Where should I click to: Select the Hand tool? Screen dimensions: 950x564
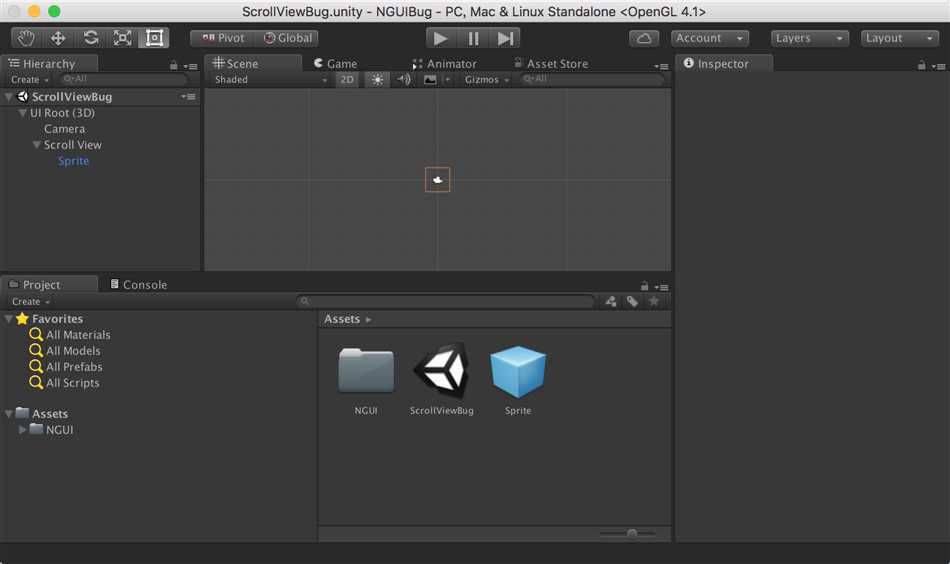25,38
